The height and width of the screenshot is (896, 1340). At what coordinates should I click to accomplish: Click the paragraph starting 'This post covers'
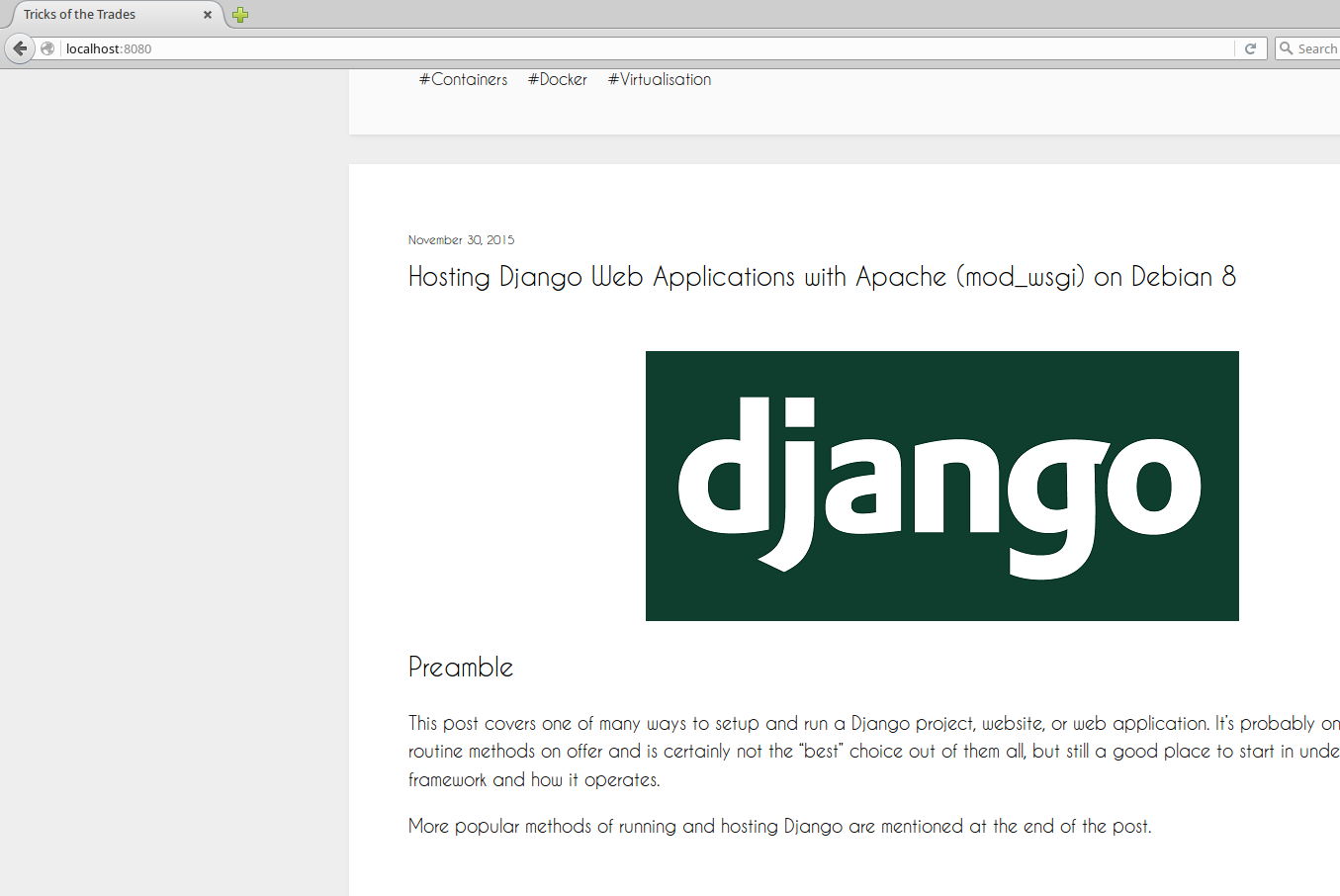pos(874,752)
